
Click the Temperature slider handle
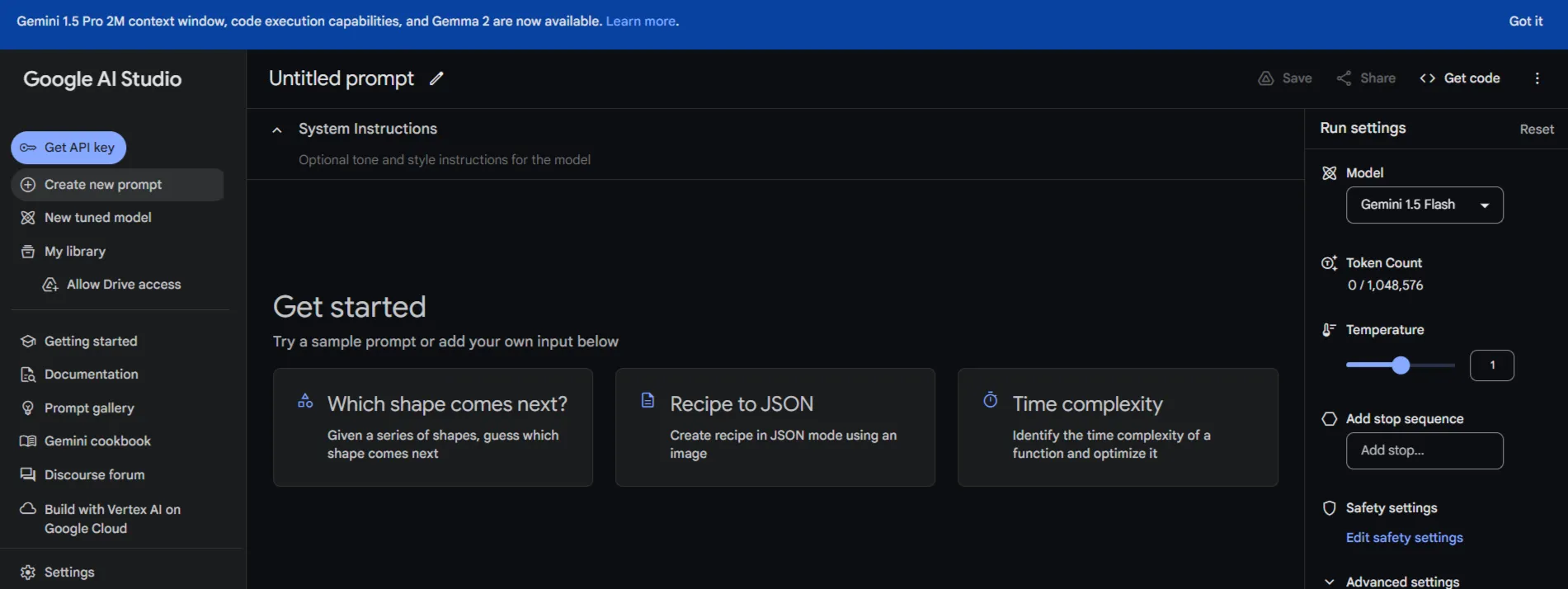(1401, 365)
